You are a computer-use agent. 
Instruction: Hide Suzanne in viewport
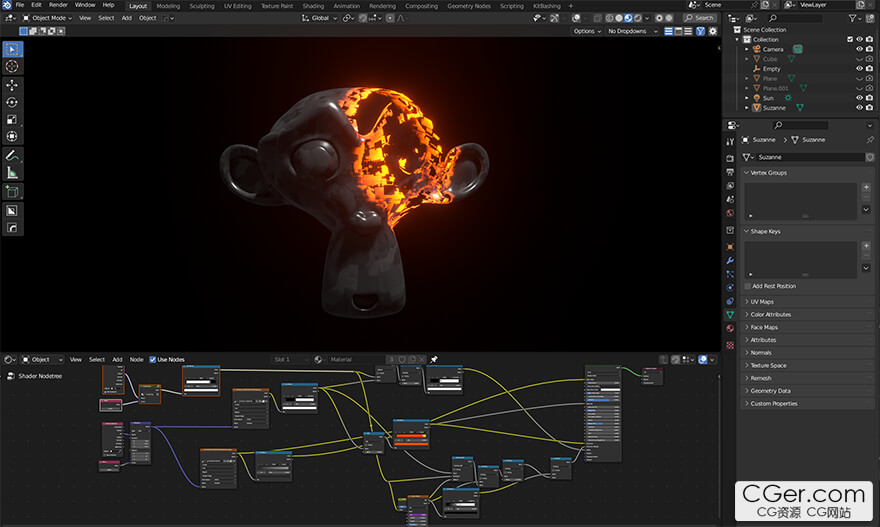tap(859, 107)
